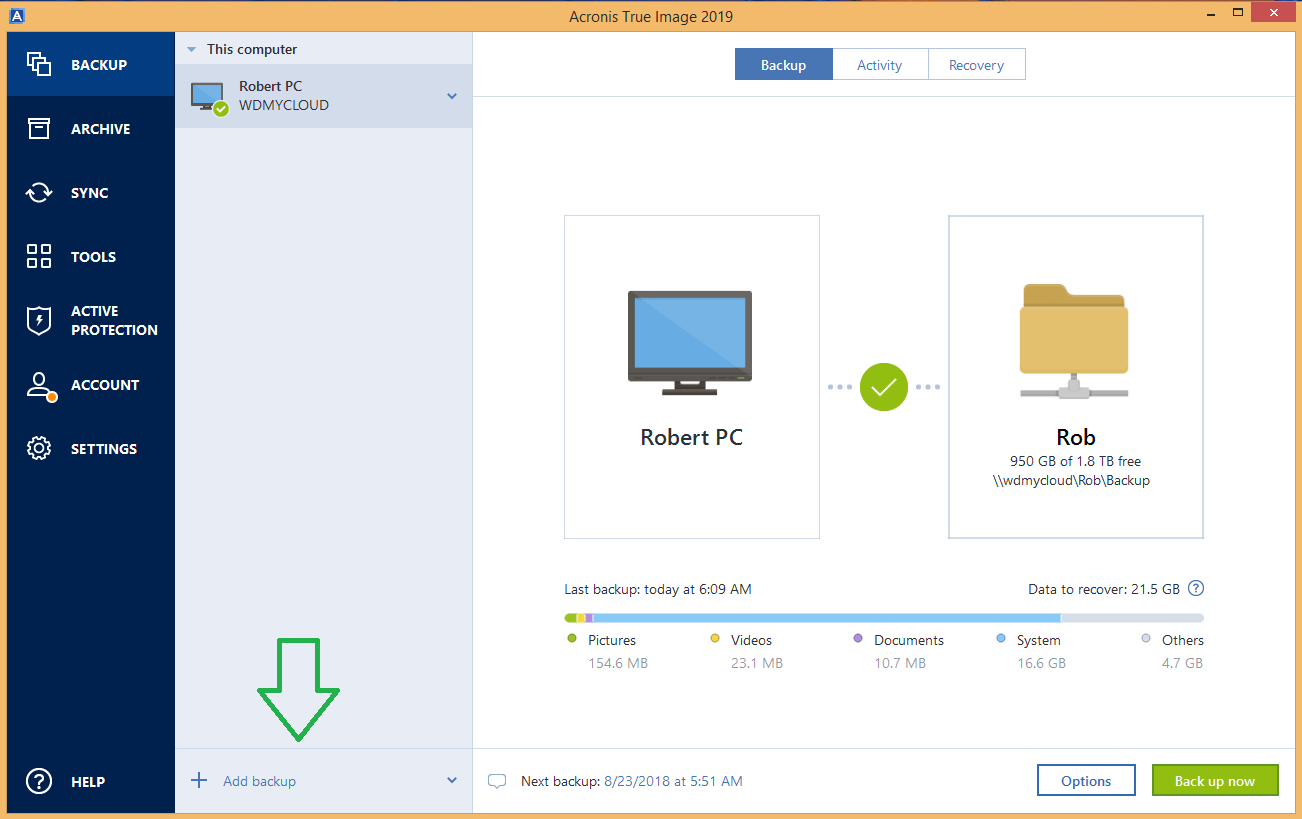Open the Account person icon
Screen dimensions: 1302x819
(x=39, y=386)
